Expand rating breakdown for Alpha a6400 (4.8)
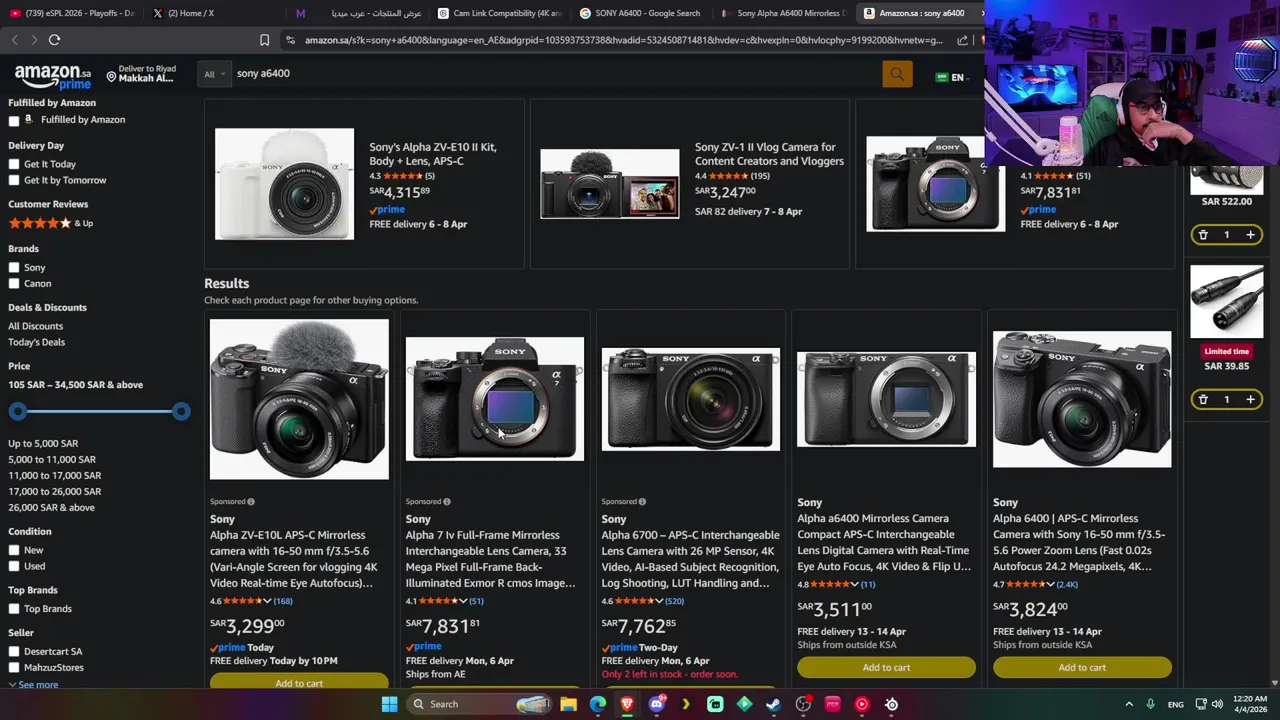Viewport: 1280px width, 720px height. (x=854, y=584)
